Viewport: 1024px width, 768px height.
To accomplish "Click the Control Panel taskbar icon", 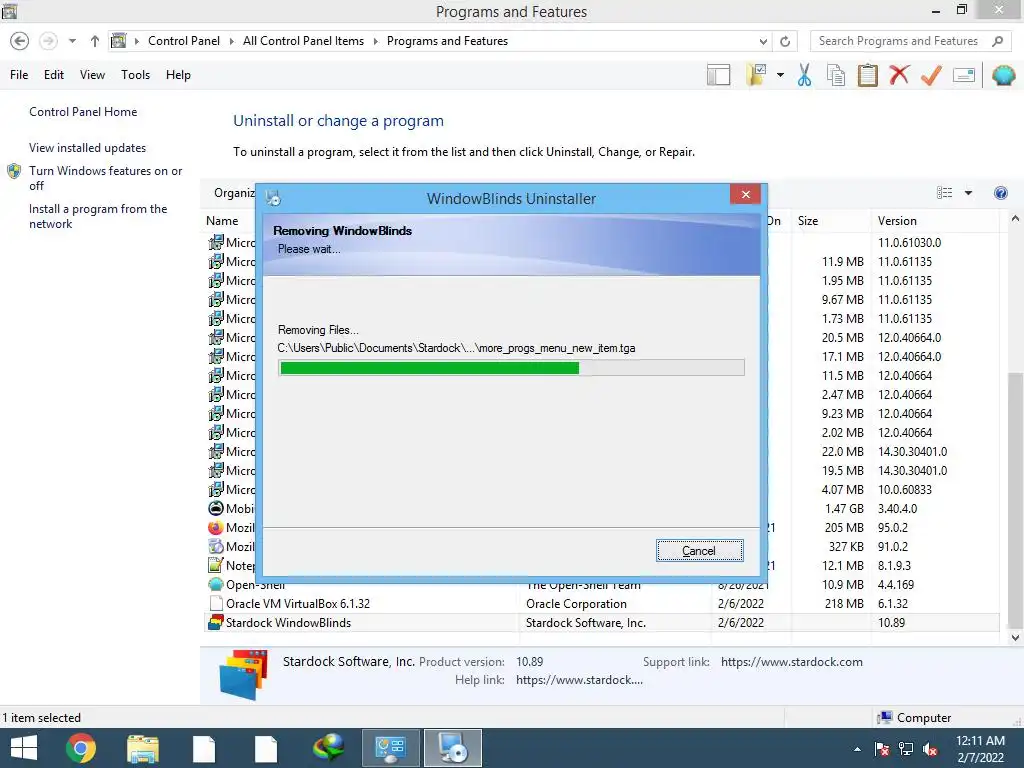I will click(391, 748).
